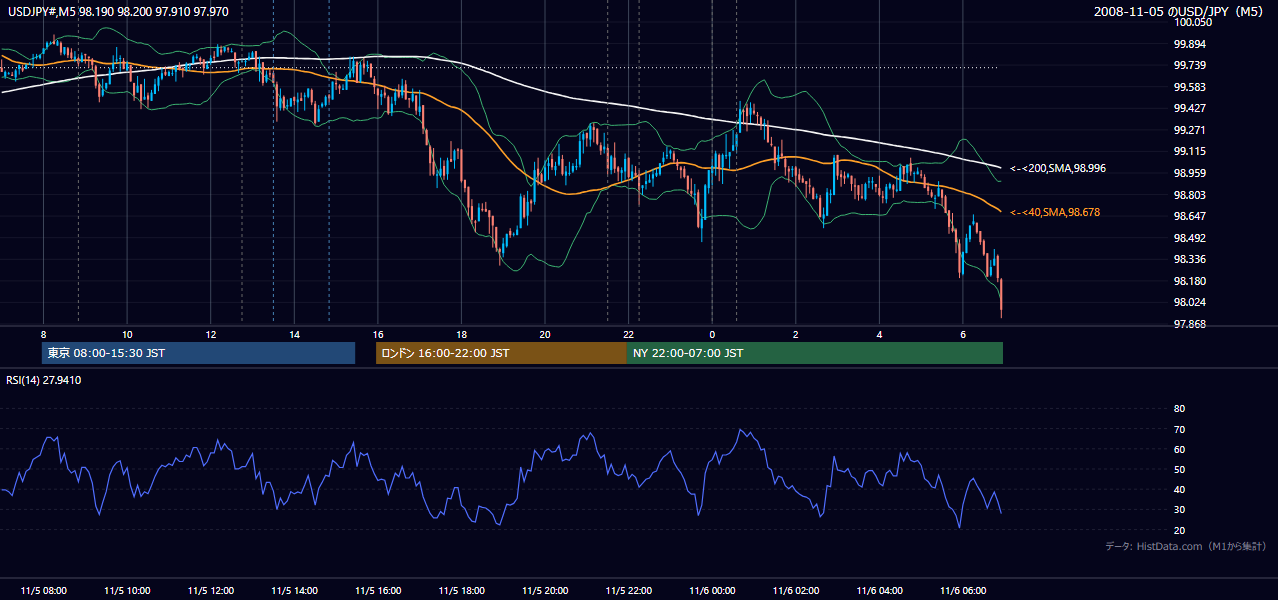The width and height of the screenshot is (1278, 600).
Task: Click the bottom time label 11/6 02:00
Action: [796, 591]
